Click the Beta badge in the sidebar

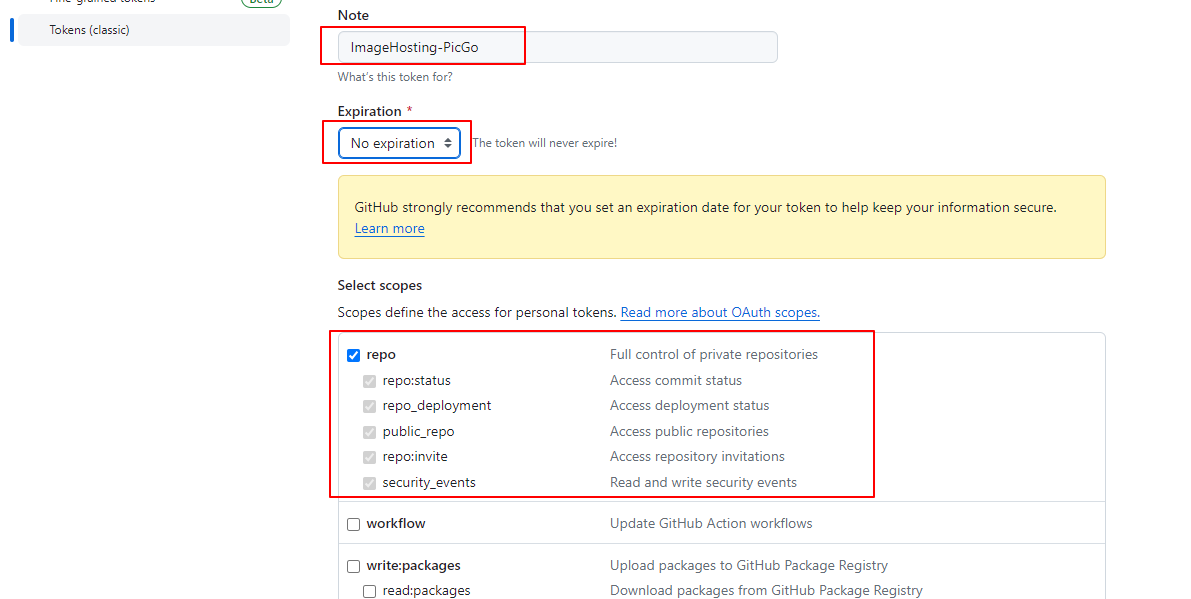point(262,2)
